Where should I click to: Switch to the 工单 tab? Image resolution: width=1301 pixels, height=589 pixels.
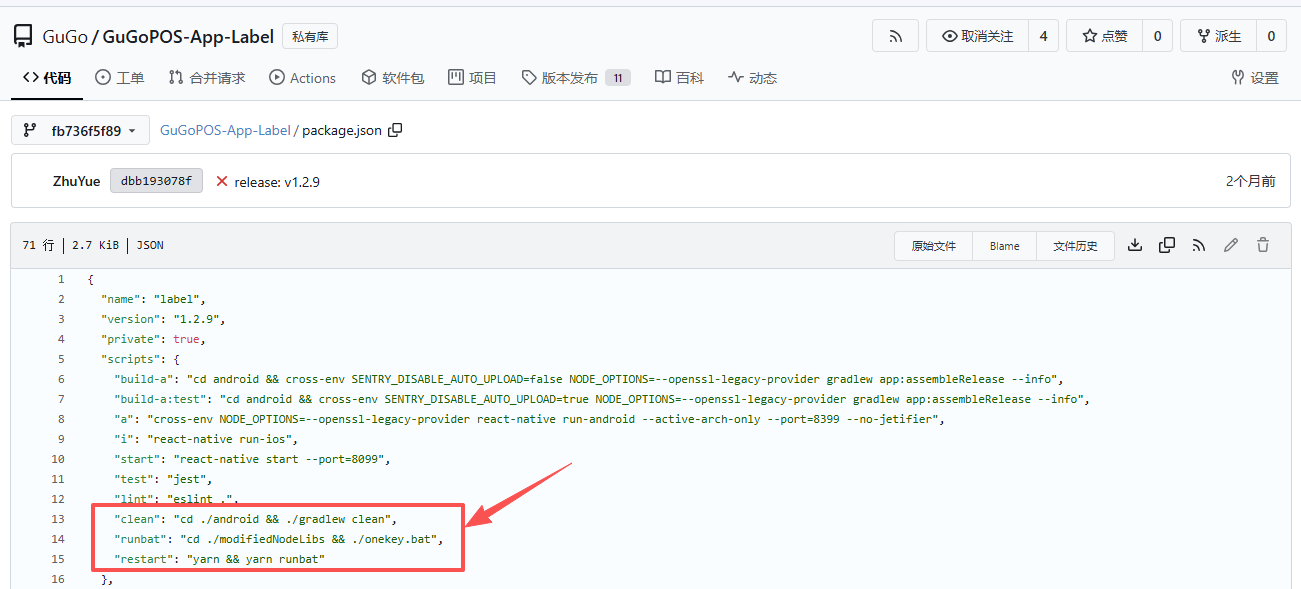tap(119, 78)
